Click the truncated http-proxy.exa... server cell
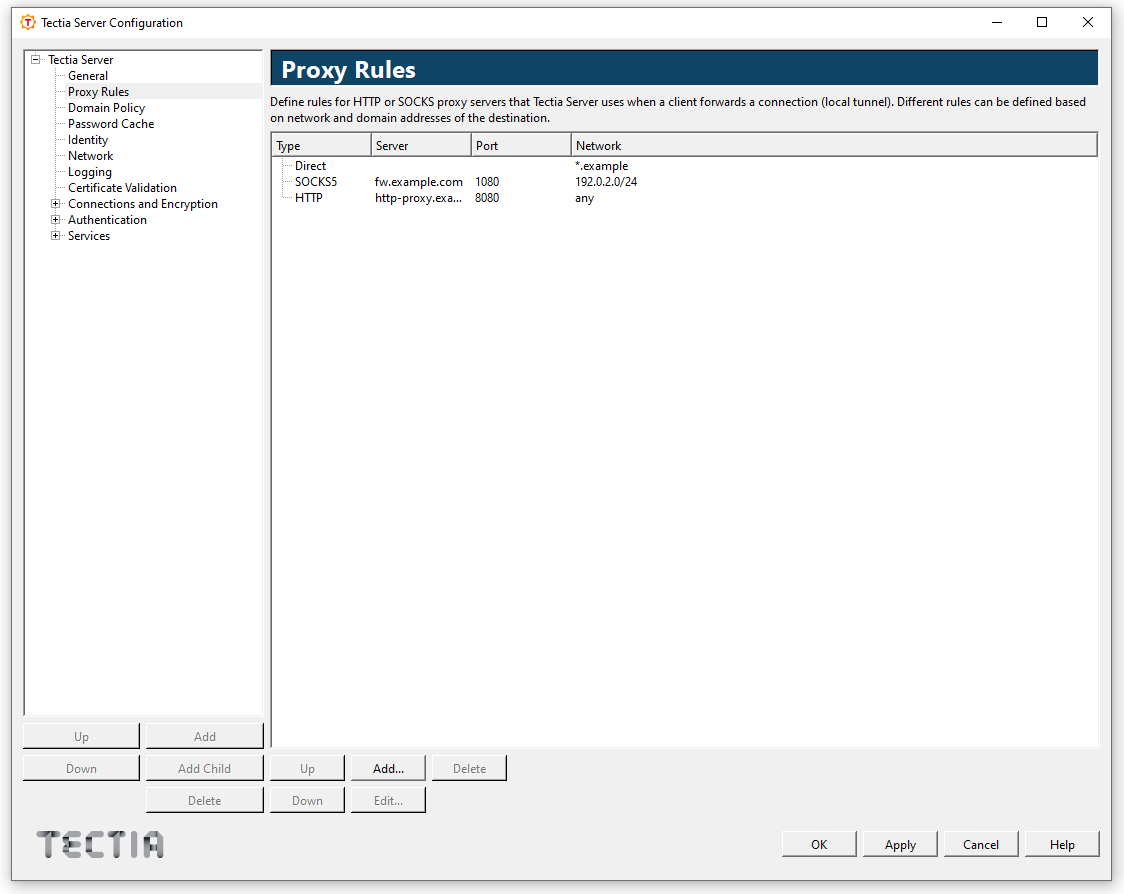The image size is (1124, 894). coord(418,198)
